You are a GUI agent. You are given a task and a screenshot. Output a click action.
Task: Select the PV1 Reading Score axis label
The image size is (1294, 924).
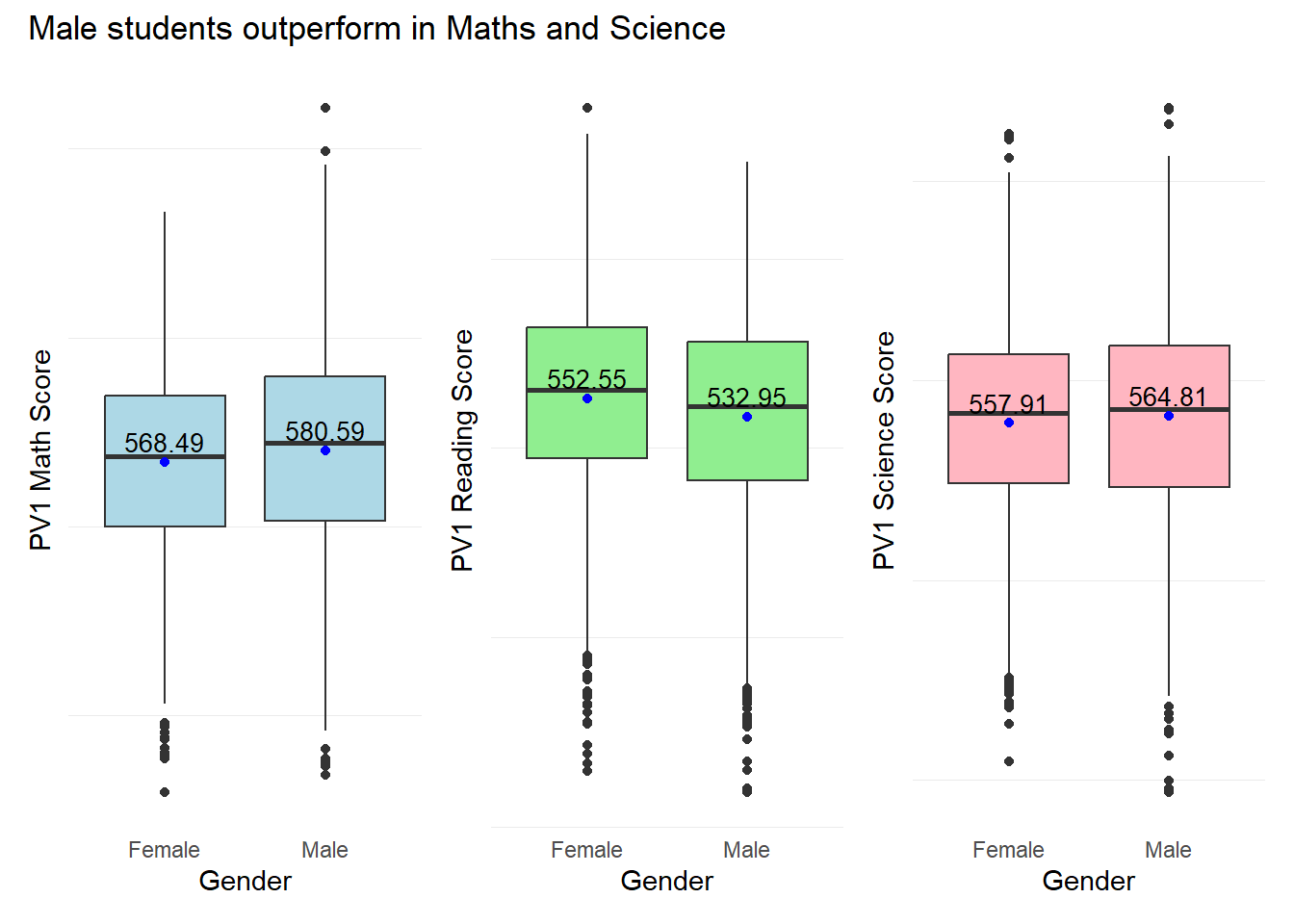click(x=462, y=450)
